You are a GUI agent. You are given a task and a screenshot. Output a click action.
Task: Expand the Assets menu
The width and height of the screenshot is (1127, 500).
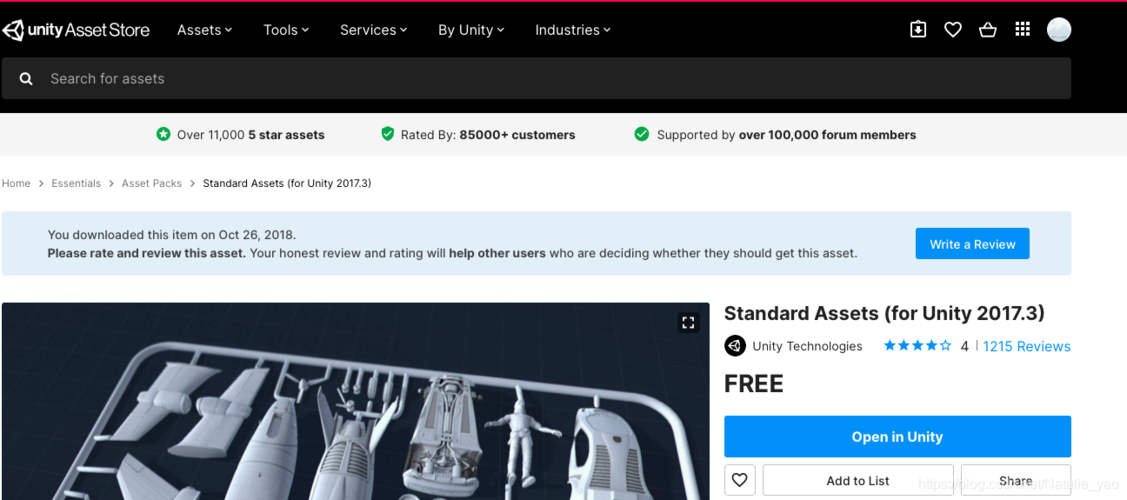click(x=204, y=29)
